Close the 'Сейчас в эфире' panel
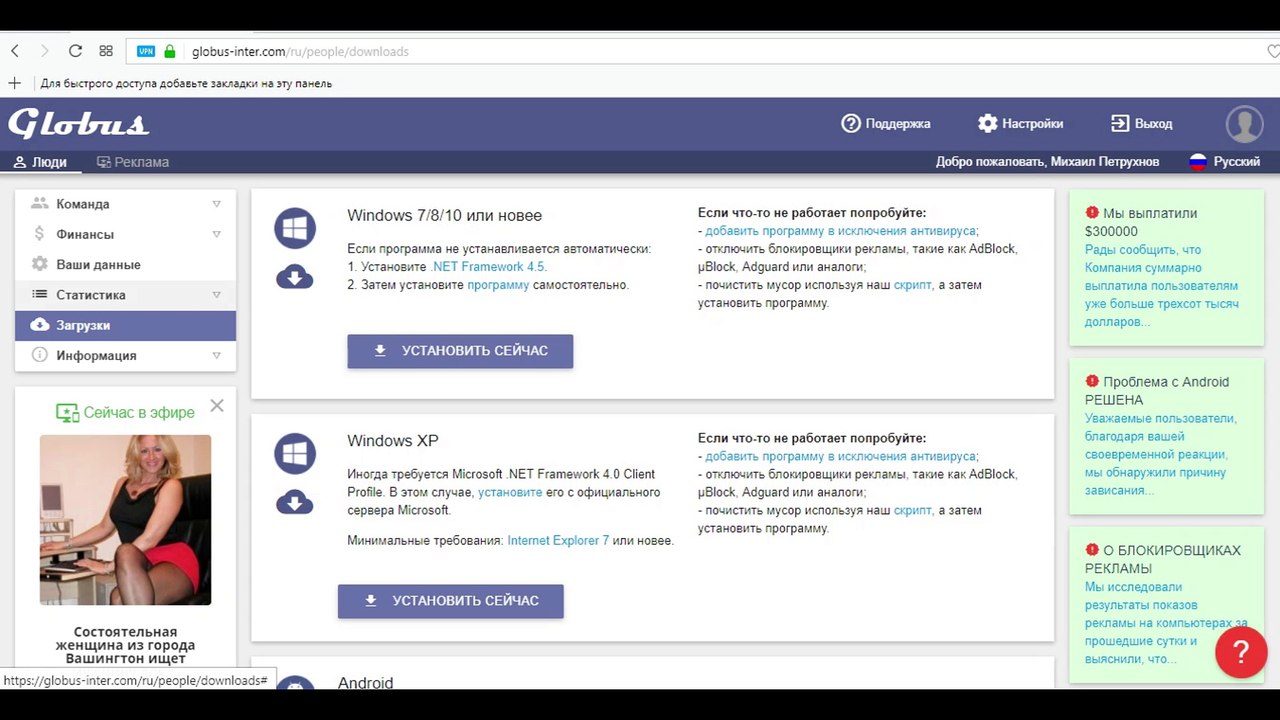1280x720 pixels. point(217,406)
